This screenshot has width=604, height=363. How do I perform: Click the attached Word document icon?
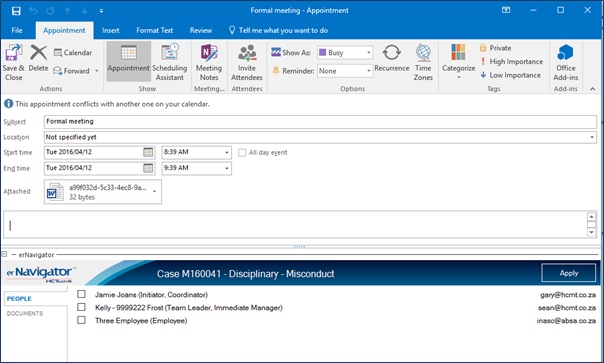[55, 192]
